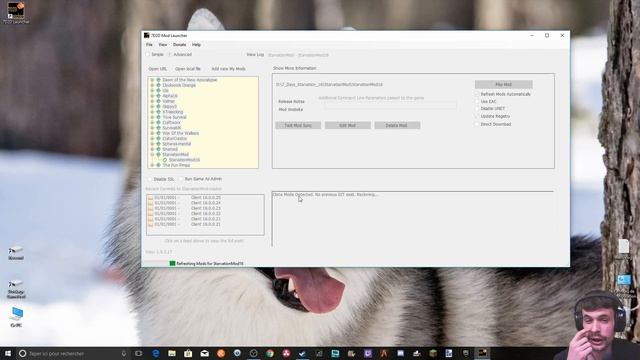Screen dimensions: 640x360
Task: Click the StarvationMod parent mod icon
Action: [158, 155]
